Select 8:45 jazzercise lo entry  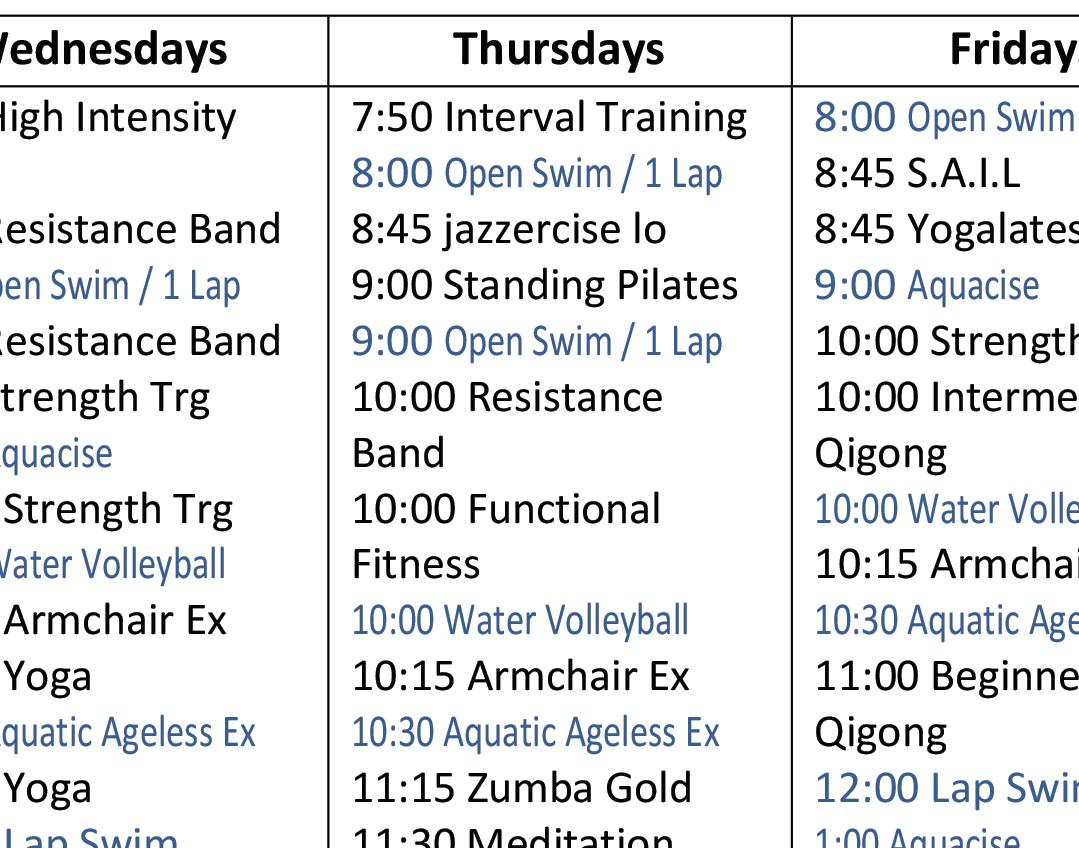509,229
